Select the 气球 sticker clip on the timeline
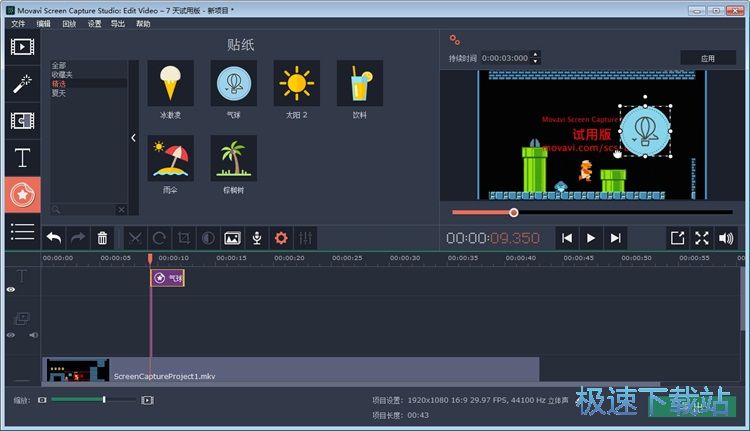 (x=167, y=277)
